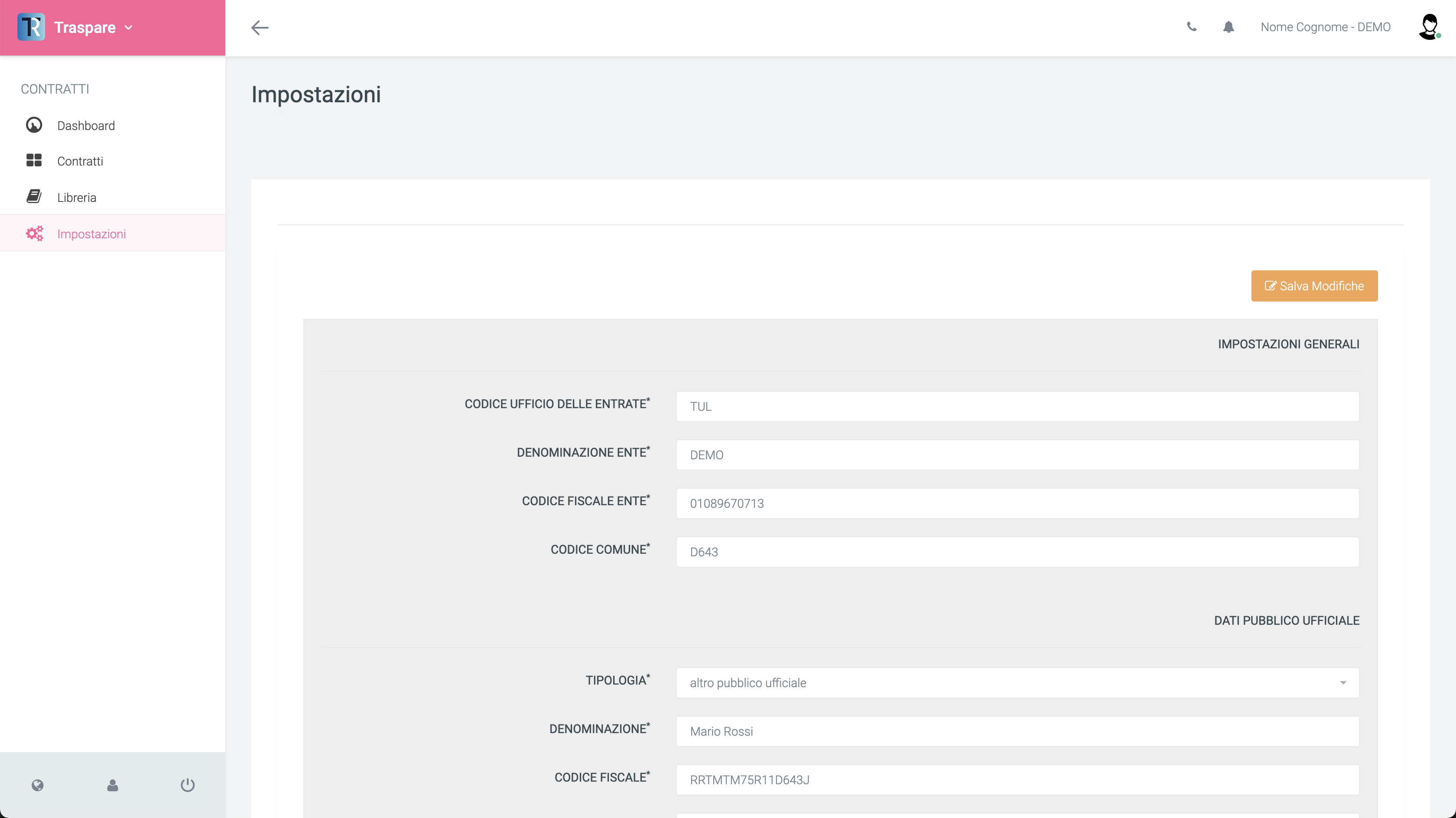Image resolution: width=1456 pixels, height=818 pixels.
Task: Click the Traspare logo icon
Action: click(x=31, y=27)
